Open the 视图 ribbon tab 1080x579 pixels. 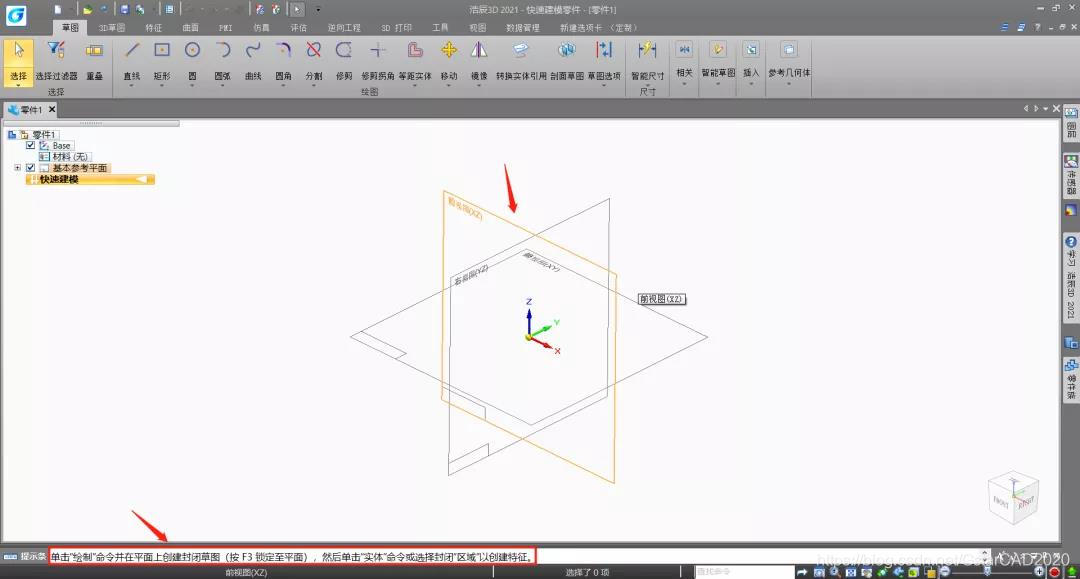[x=477, y=28]
